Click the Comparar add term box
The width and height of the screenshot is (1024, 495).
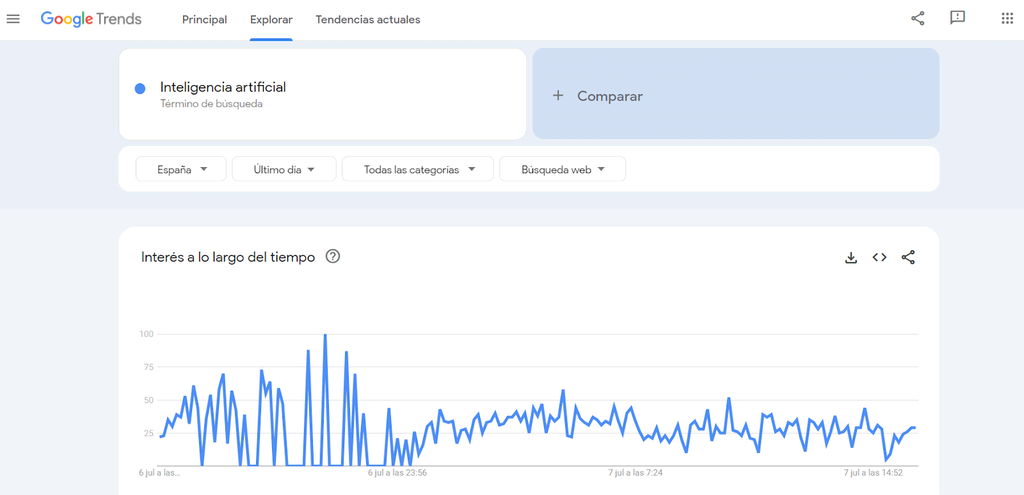[x=735, y=95]
